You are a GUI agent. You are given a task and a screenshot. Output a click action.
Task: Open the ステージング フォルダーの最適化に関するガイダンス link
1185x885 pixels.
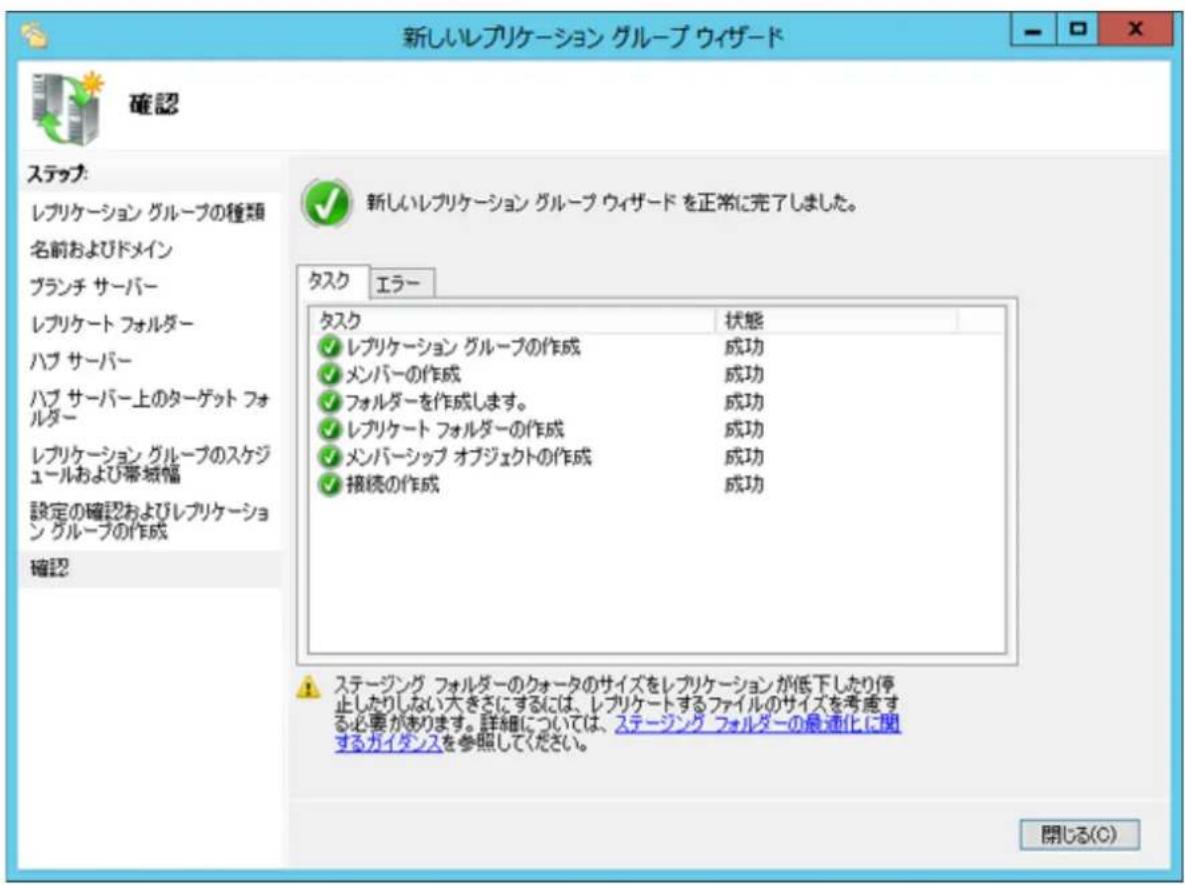(617, 733)
